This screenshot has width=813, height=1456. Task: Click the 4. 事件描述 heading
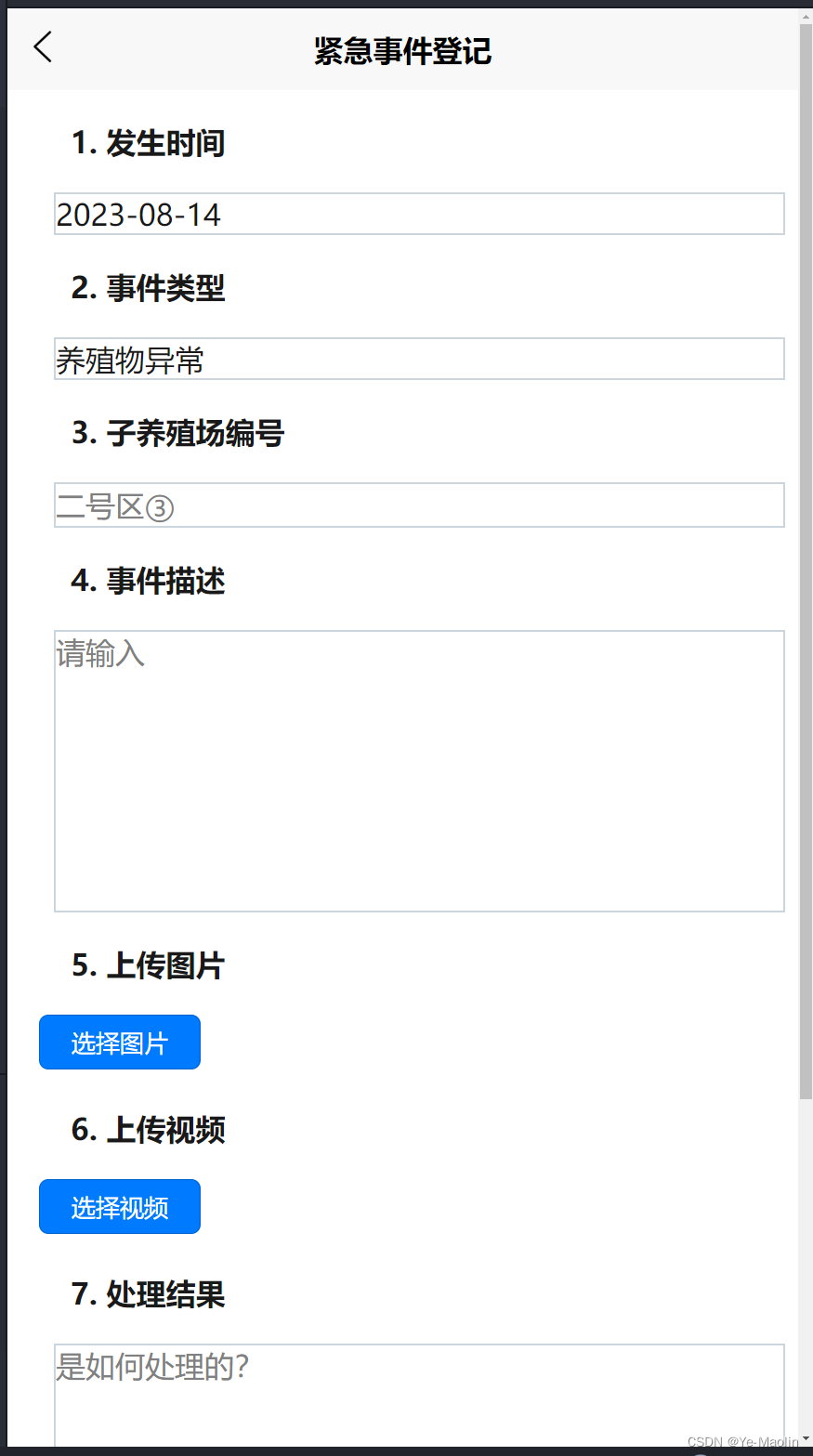[149, 581]
